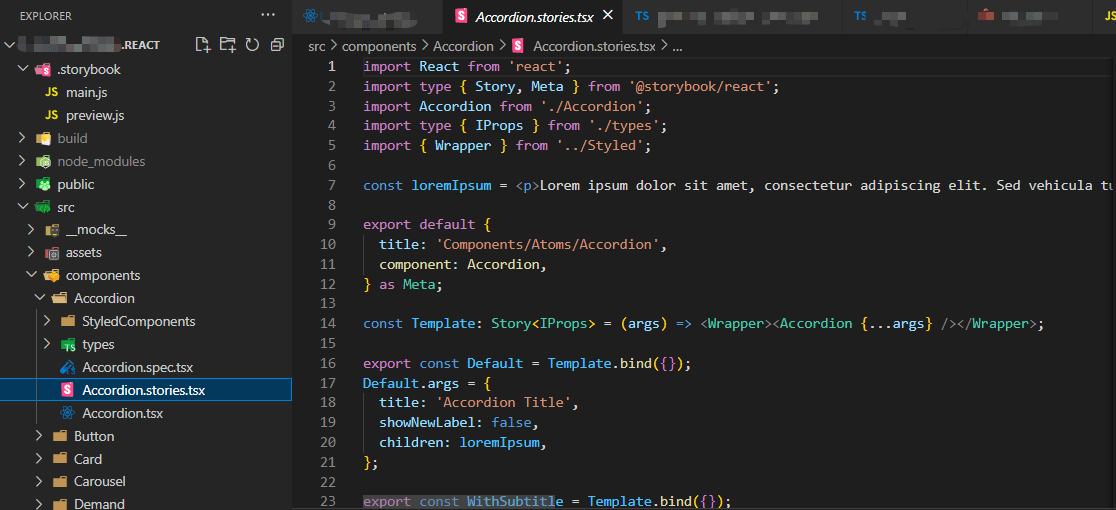Click Accordion.stories.tsx in the breadcrumb
The image size is (1116, 510).
(x=594, y=46)
